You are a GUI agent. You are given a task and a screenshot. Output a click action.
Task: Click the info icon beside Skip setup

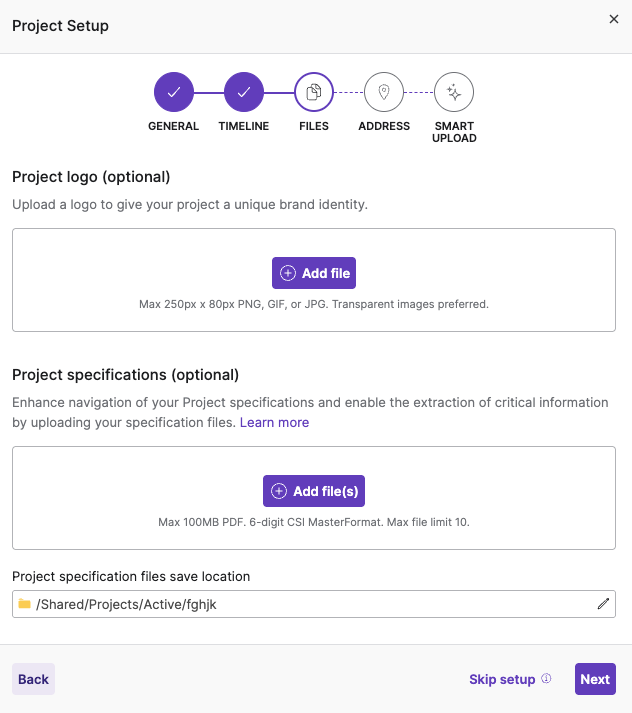[x=546, y=679]
